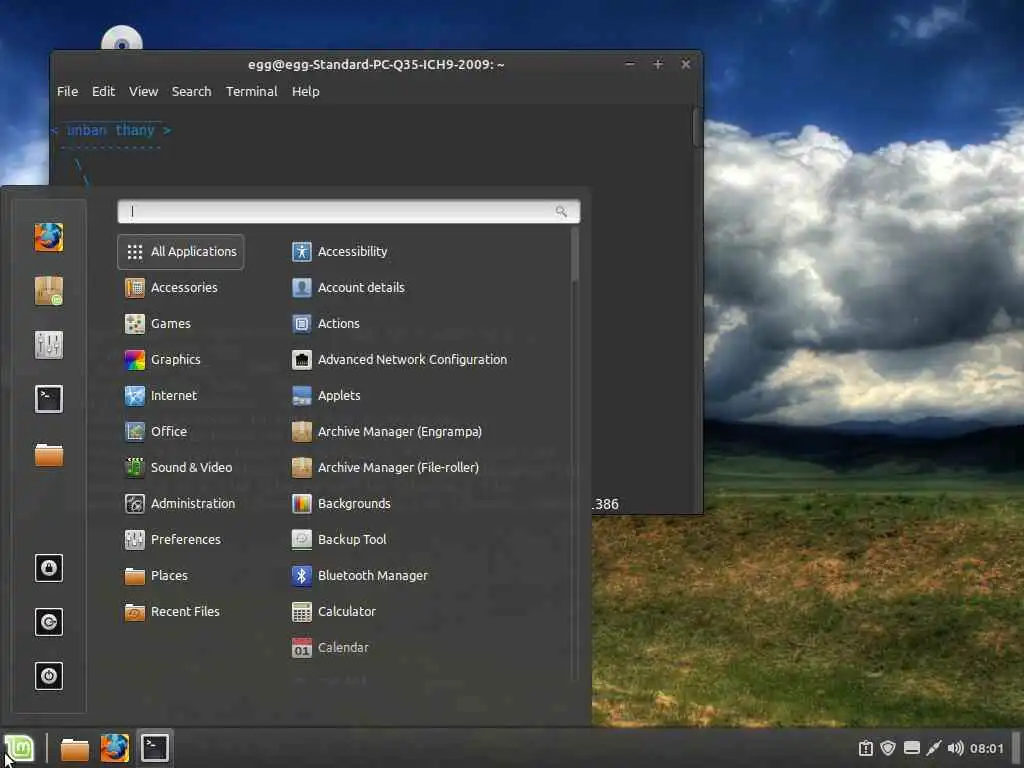Click the clock showing 08:01
The width and height of the screenshot is (1024, 768).
(986, 748)
